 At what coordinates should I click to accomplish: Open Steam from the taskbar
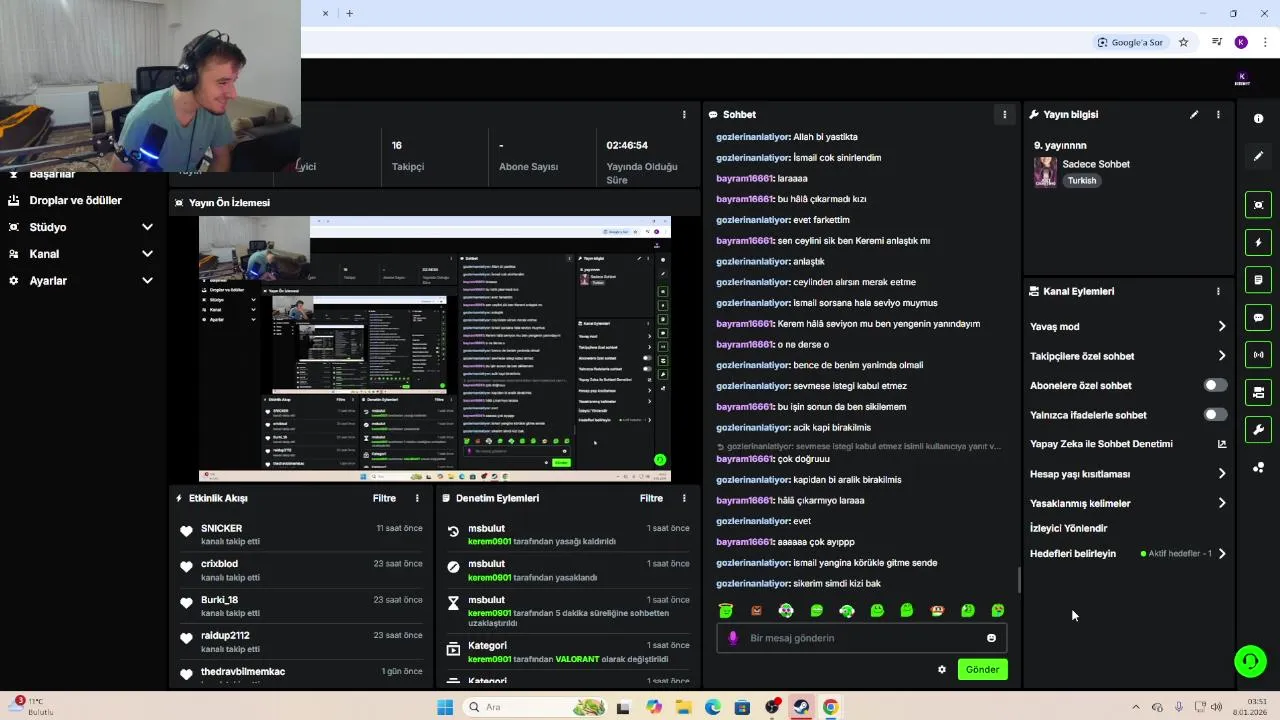pyautogui.click(x=801, y=707)
